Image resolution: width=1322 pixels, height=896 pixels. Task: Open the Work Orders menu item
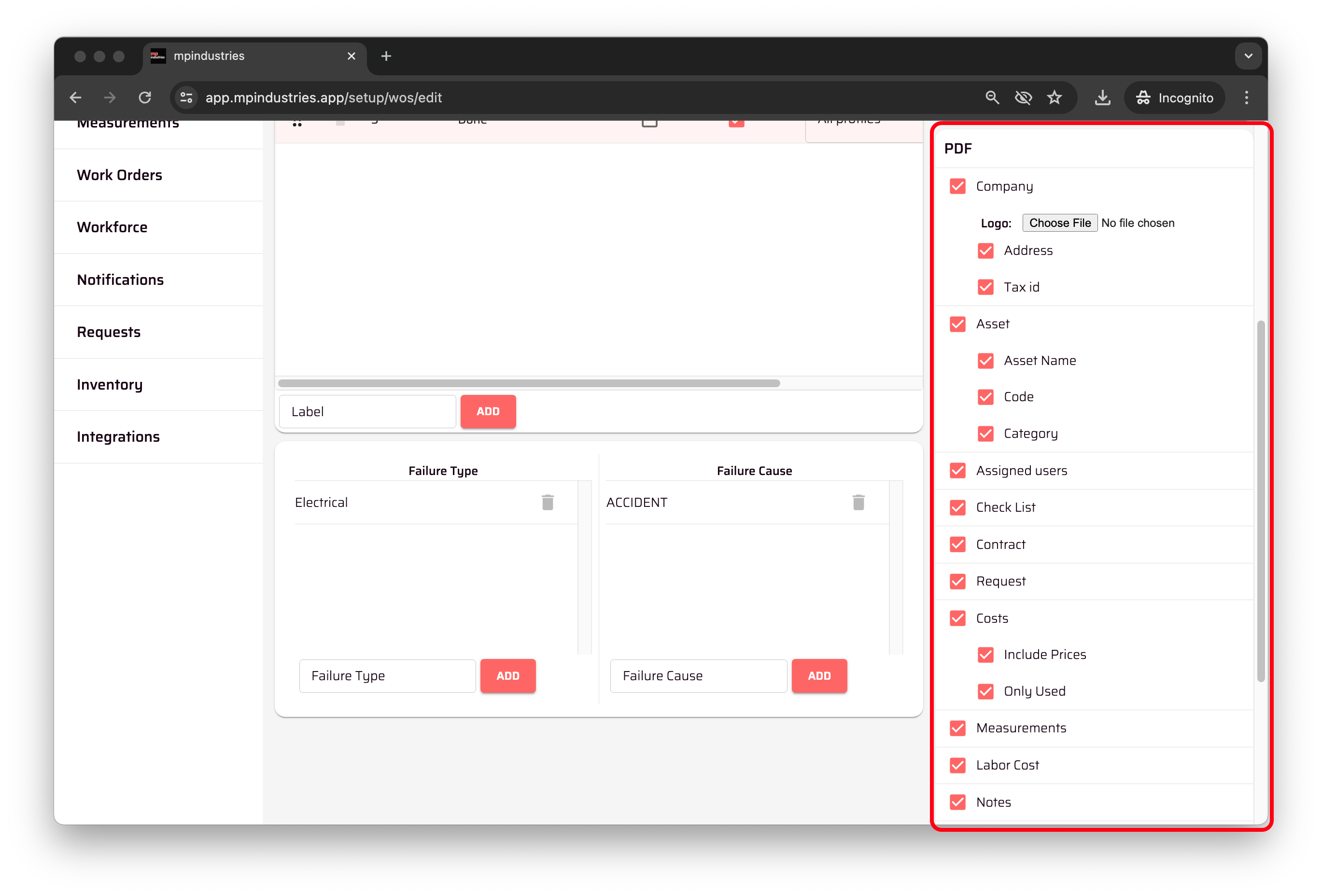(x=119, y=175)
